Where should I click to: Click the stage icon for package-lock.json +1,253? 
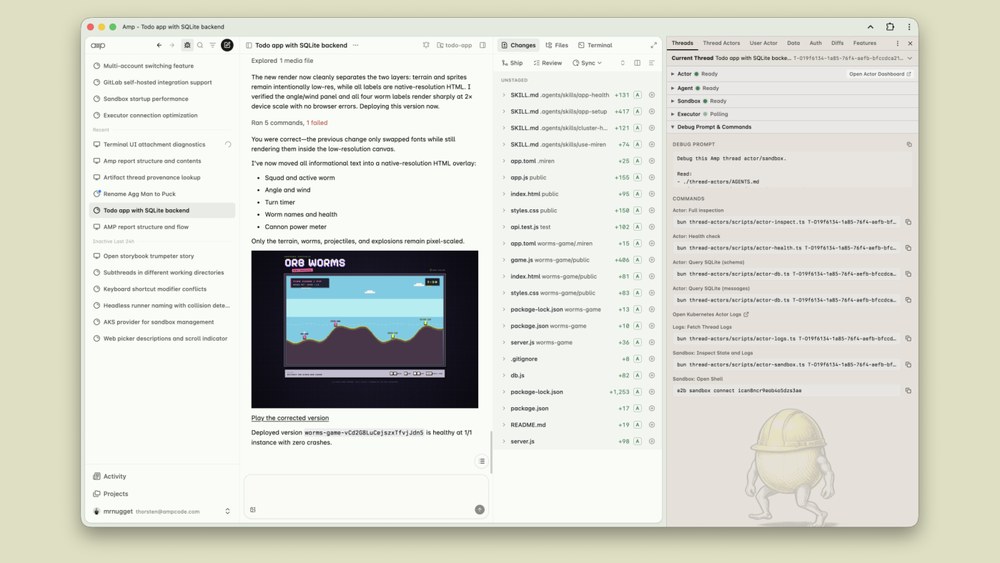652,392
